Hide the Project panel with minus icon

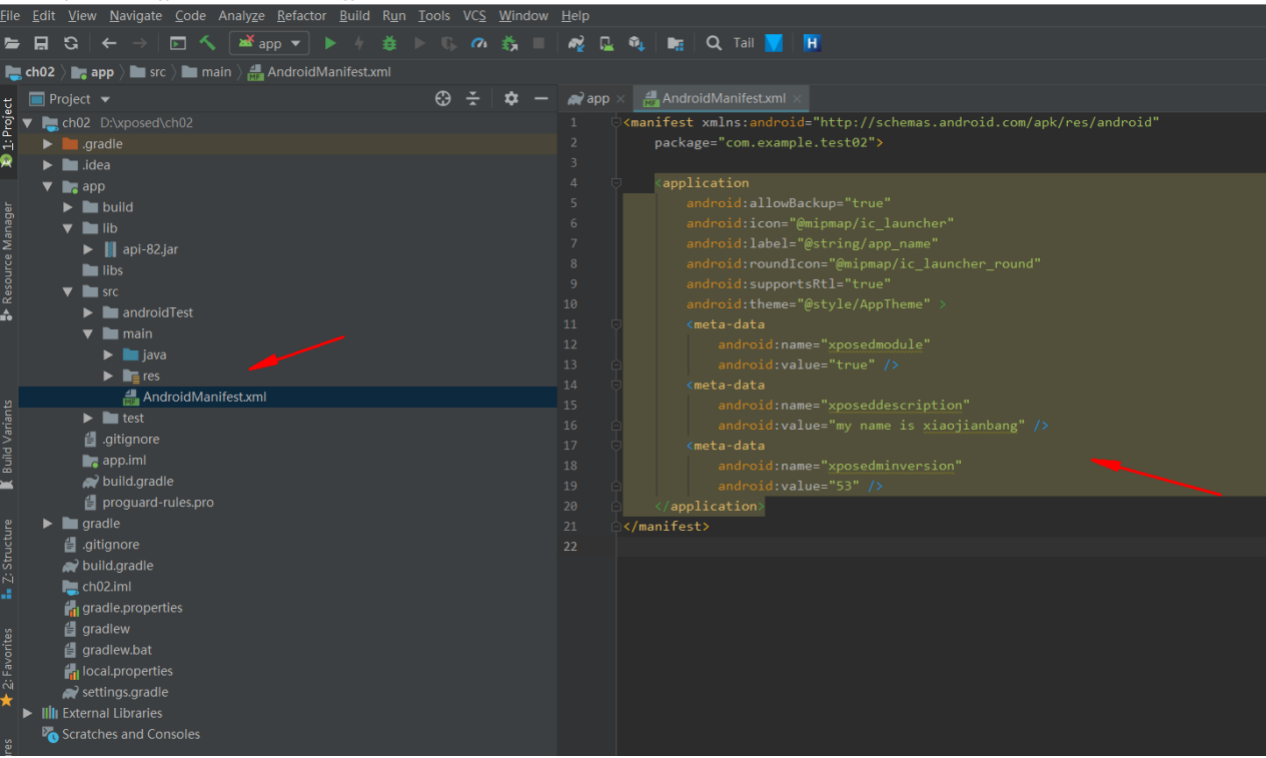(541, 98)
